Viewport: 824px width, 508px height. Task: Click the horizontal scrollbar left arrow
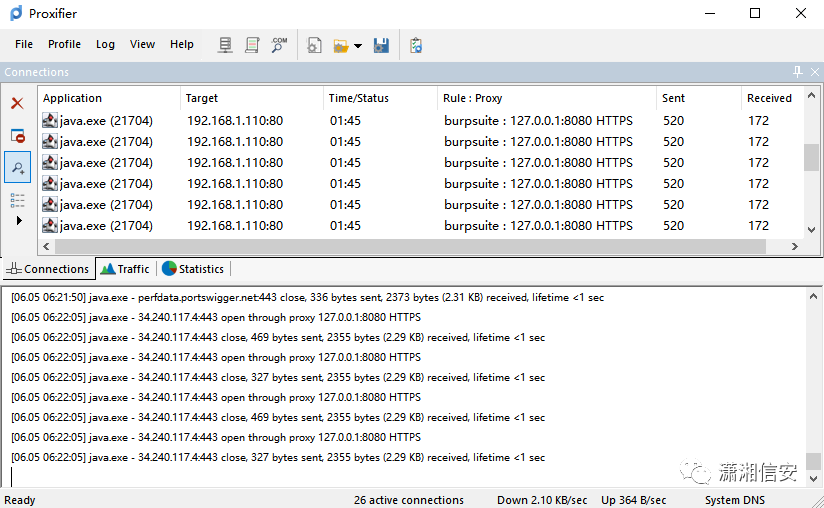click(x=46, y=246)
